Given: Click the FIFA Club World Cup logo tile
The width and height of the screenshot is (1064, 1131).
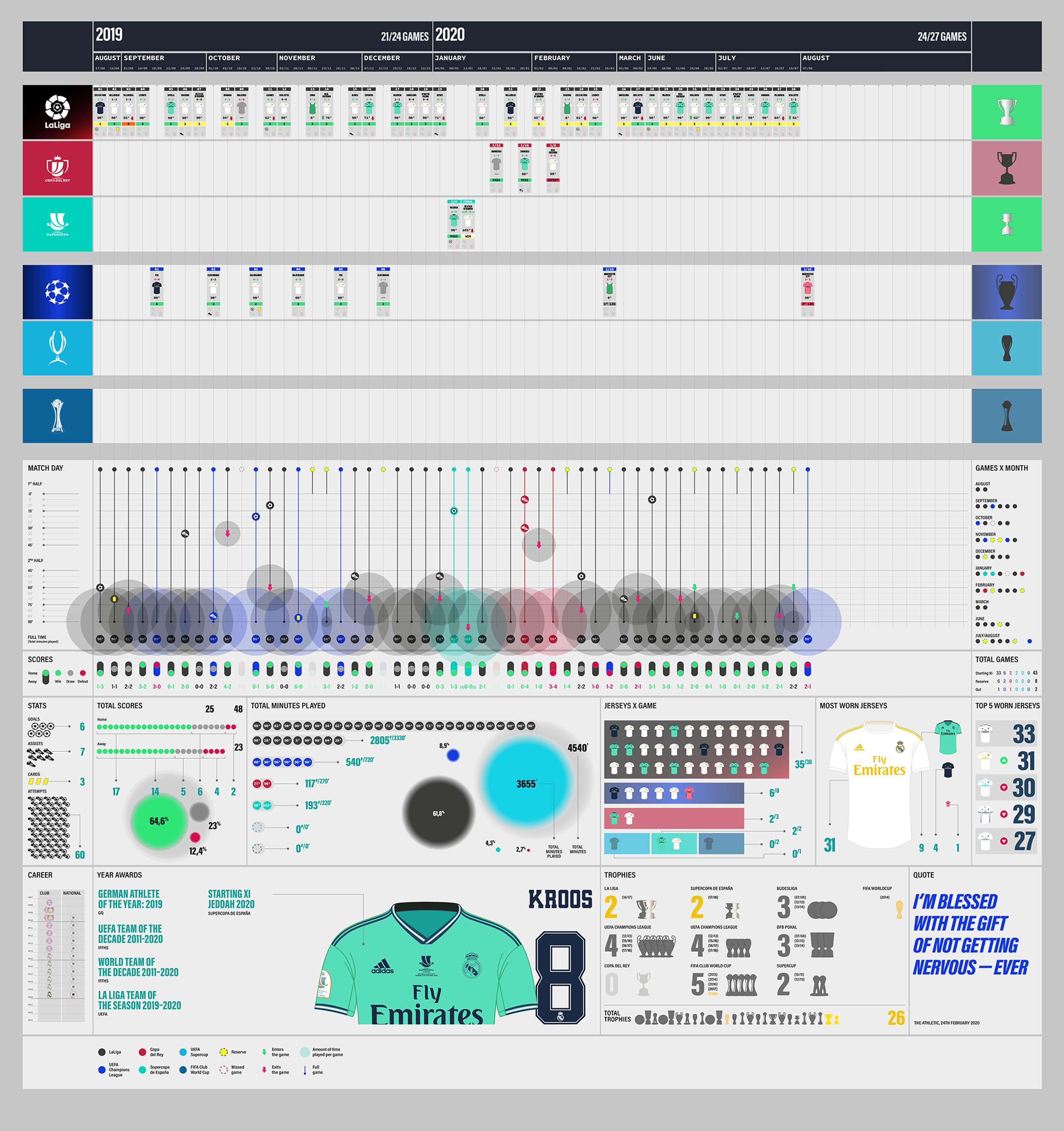Looking at the screenshot, I should [57, 416].
